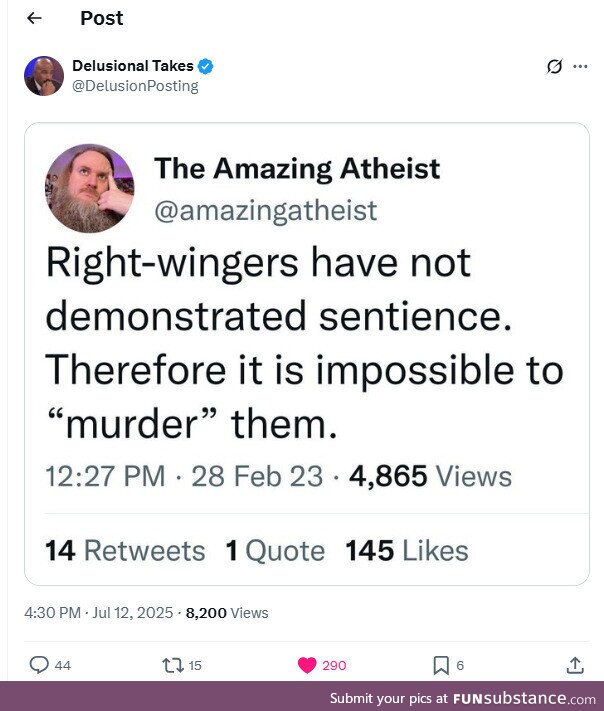604x711 pixels.
Task: Toggle the bookmark icon
Action: (x=440, y=665)
